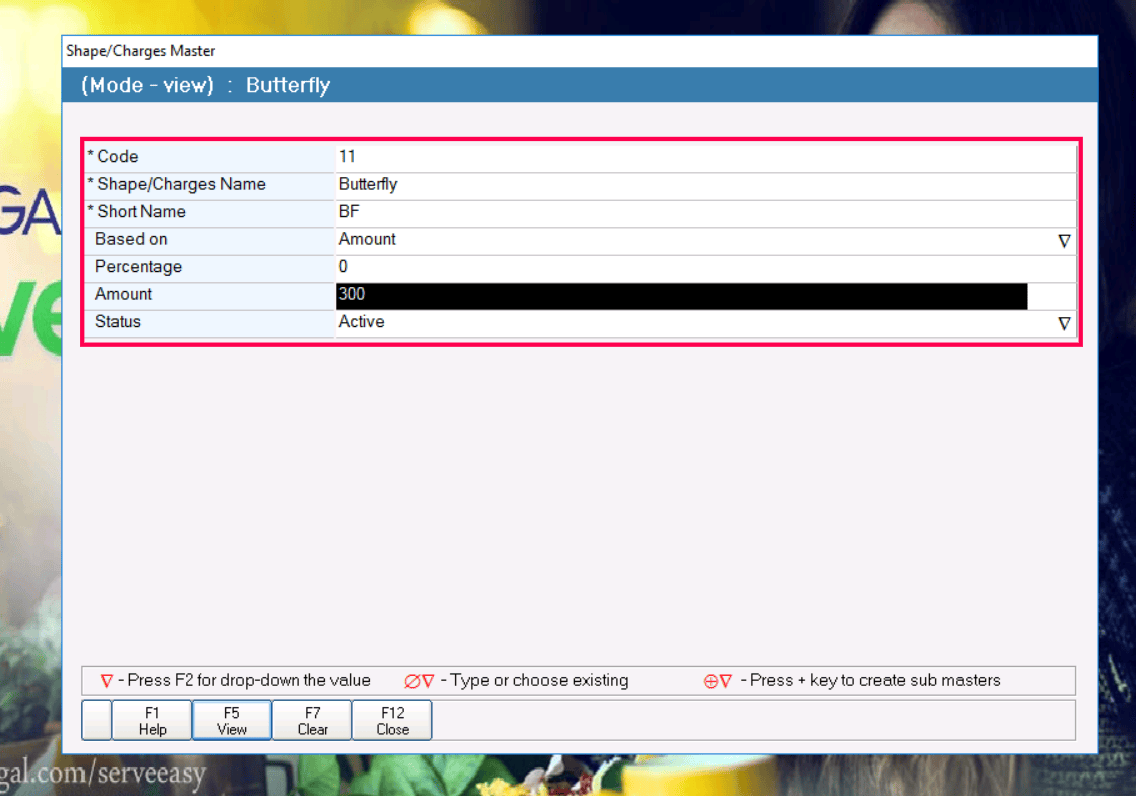Screen dimensions: 1136x796
Task: Click the '* Shape/Charges Name' label
Action: [x=177, y=184]
